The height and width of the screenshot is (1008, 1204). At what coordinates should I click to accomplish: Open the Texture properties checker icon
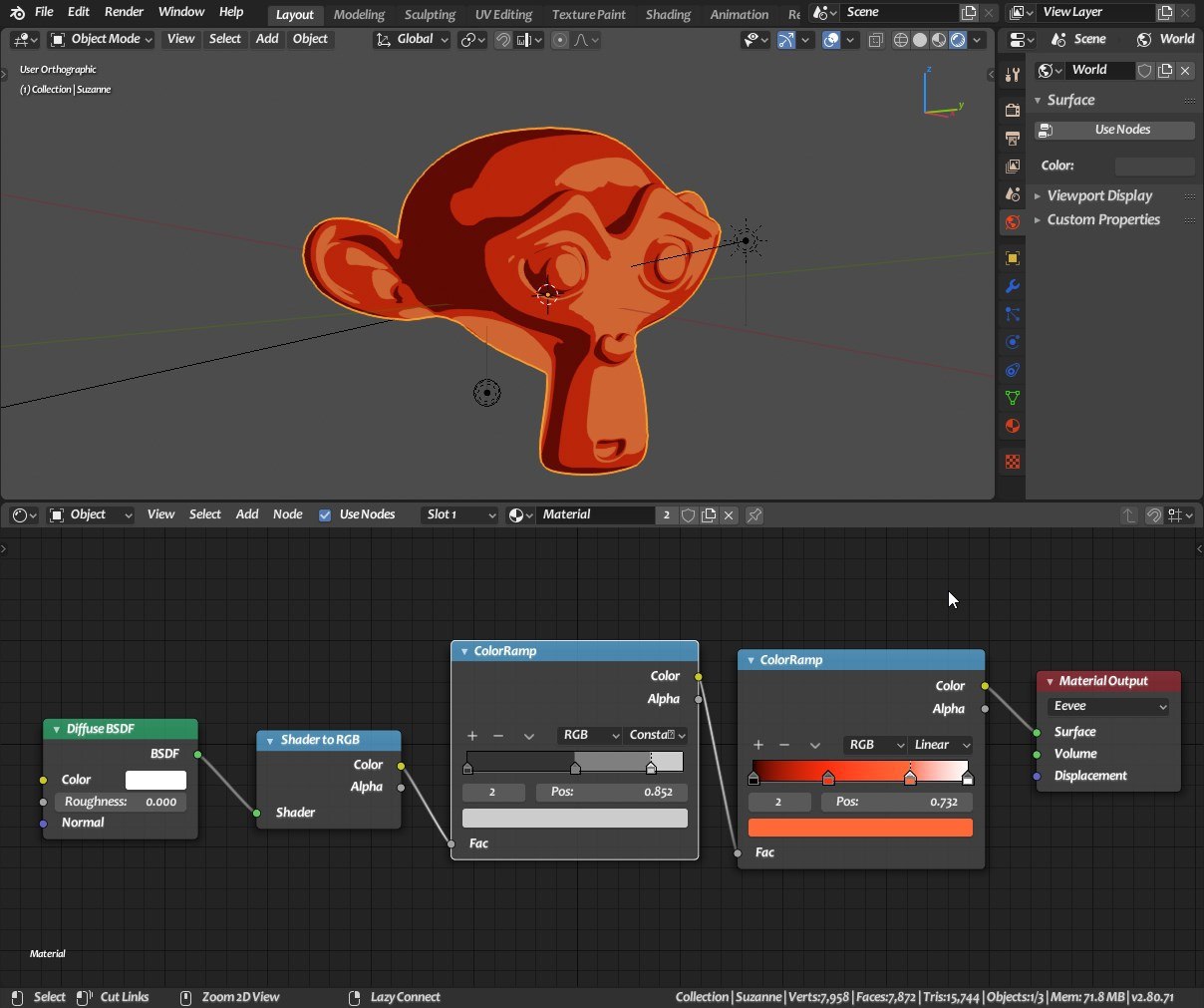click(1012, 462)
